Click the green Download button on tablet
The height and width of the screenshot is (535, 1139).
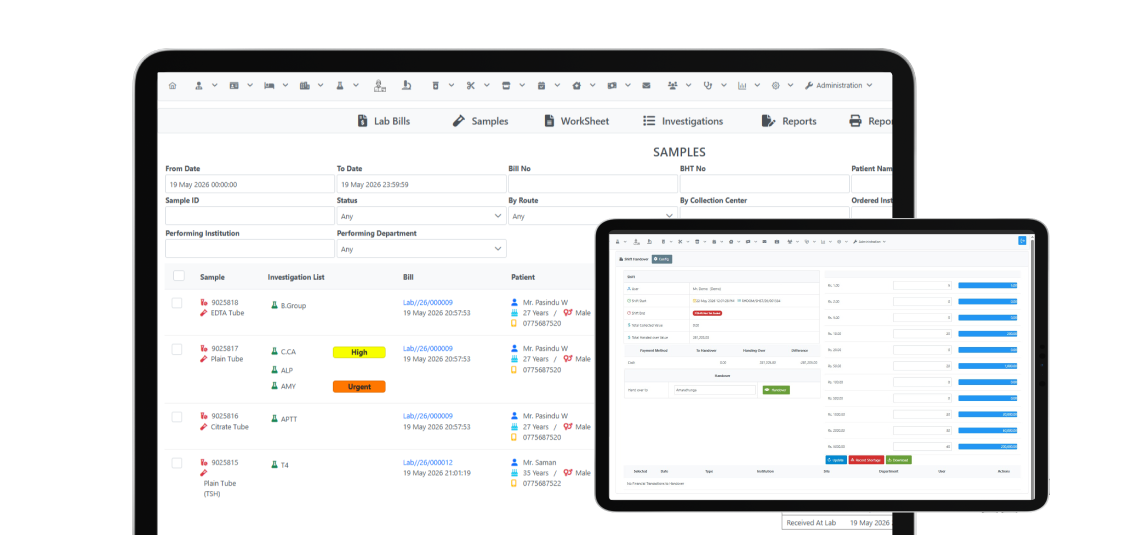point(899,460)
